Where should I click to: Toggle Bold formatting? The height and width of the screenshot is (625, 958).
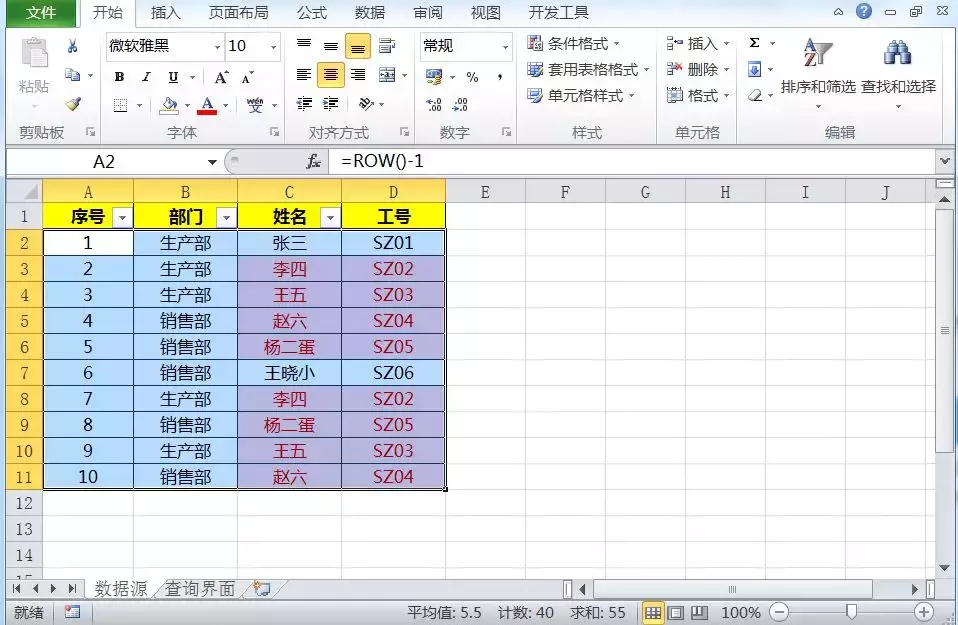pyautogui.click(x=120, y=77)
